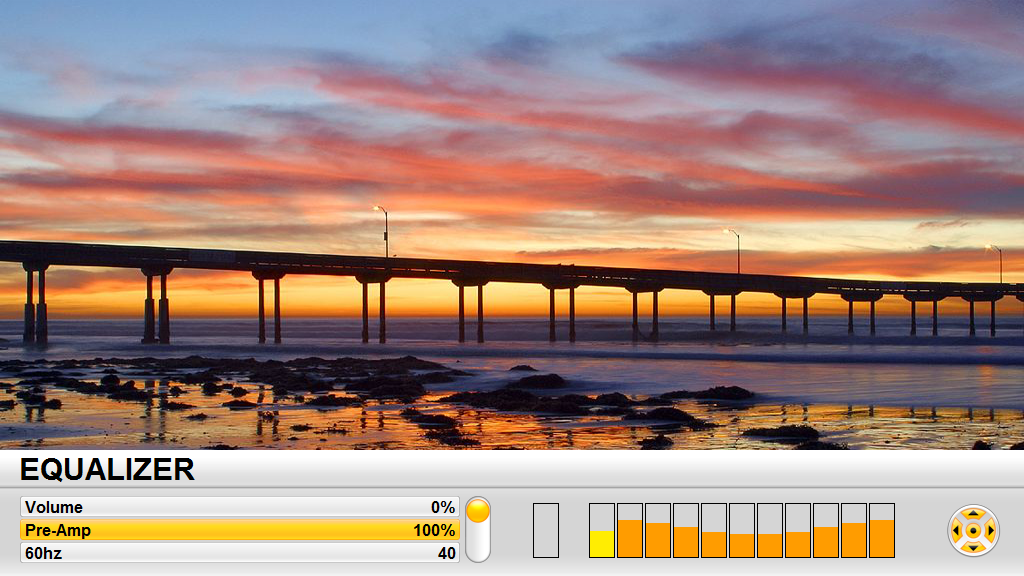Click the down arrow on the navigation pad
Image resolution: width=1024 pixels, height=576 pixels.
pos(973,547)
